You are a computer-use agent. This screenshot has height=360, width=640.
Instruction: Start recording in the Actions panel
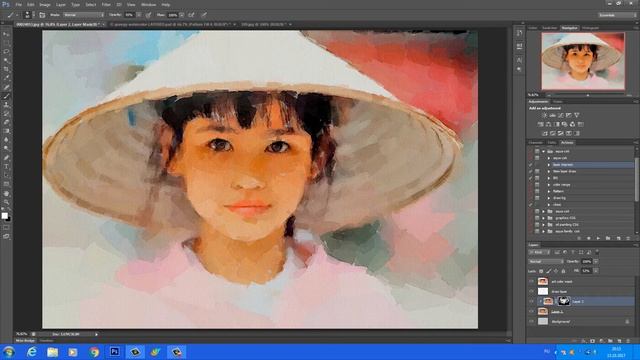point(589,238)
